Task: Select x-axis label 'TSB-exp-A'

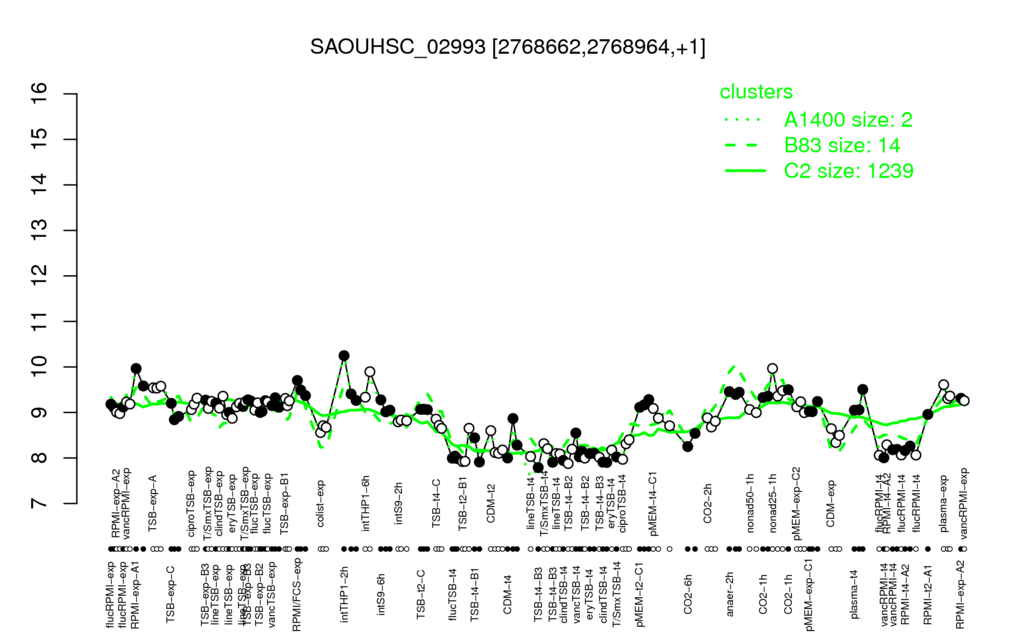Action: tap(153, 503)
